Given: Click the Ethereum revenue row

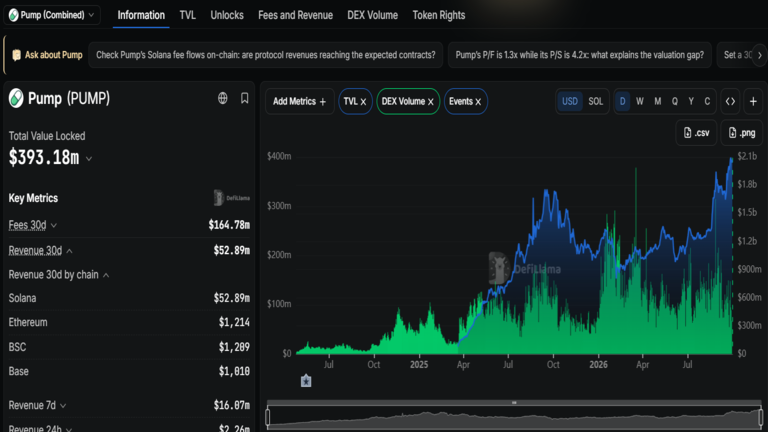Looking at the screenshot, I should [129, 322].
